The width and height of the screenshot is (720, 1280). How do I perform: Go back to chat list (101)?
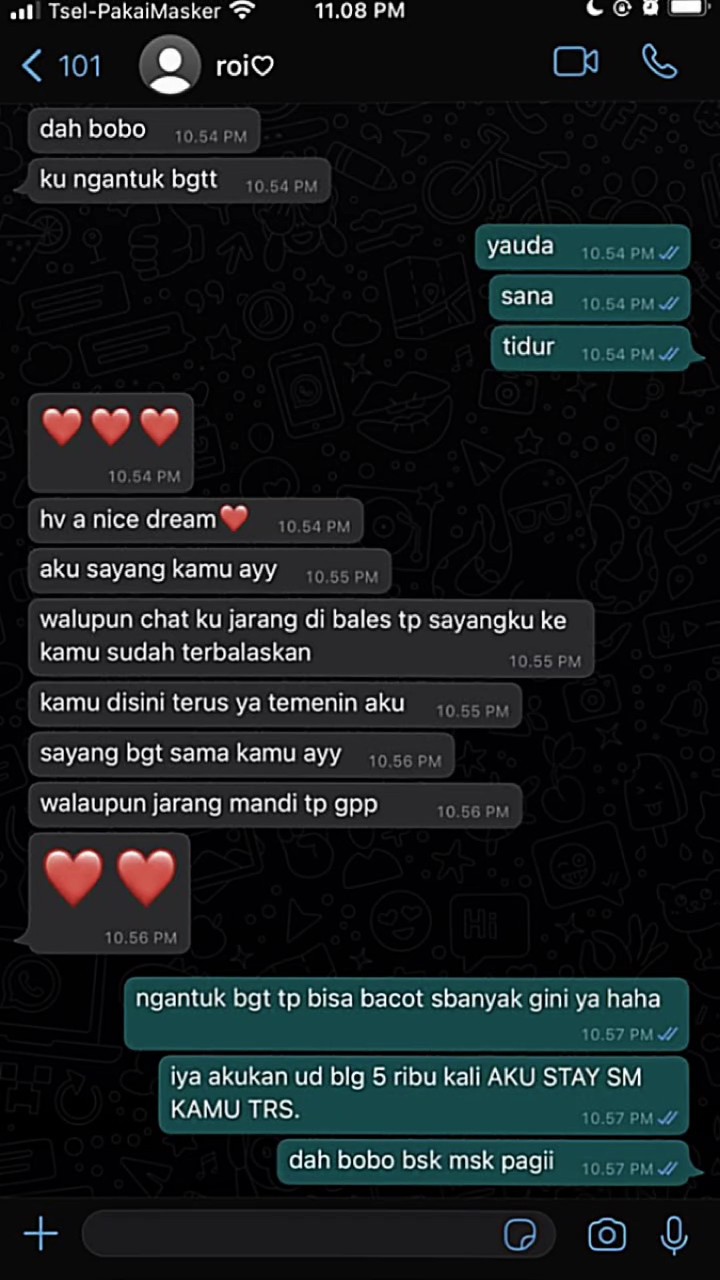coord(62,66)
